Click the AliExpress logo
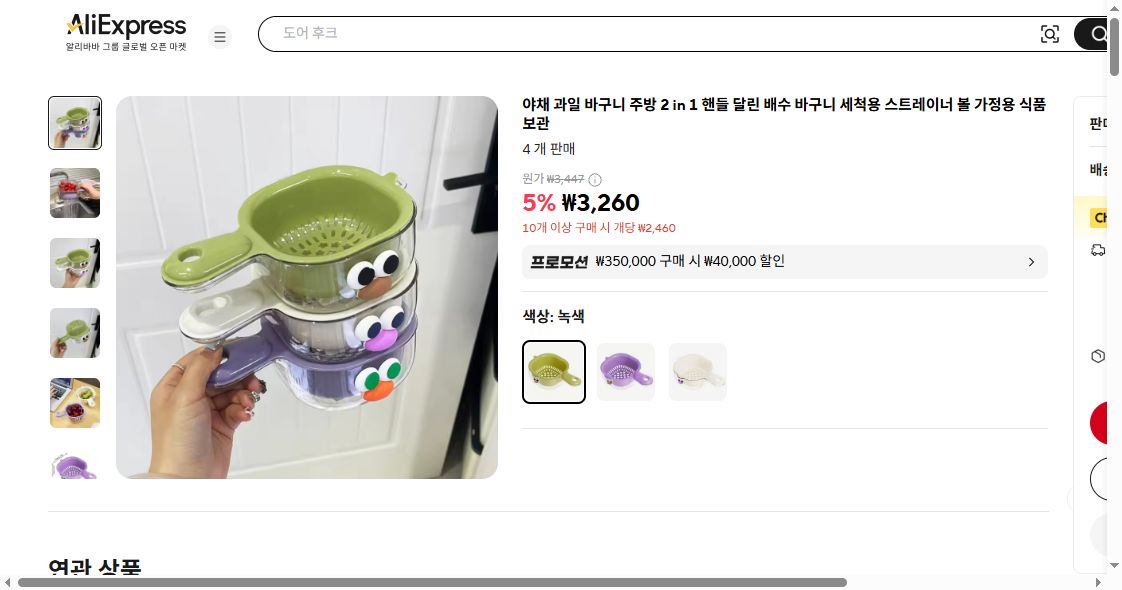Viewport: 1122px width, 590px height. [125, 25]
